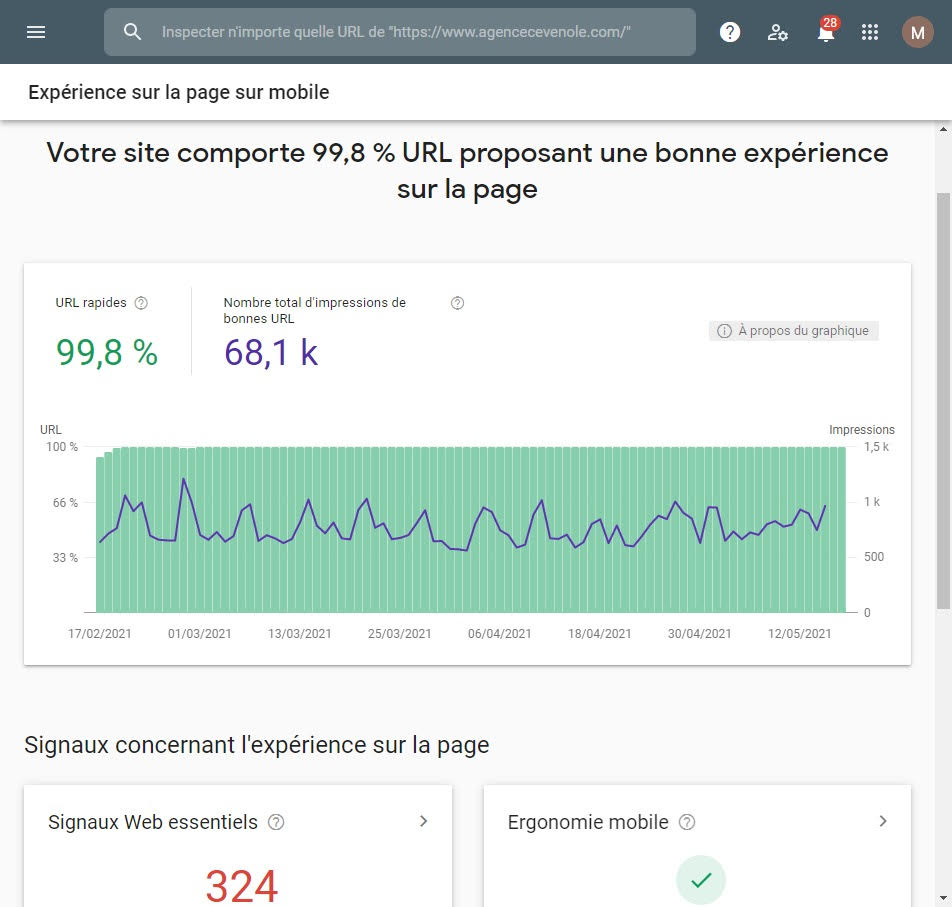Click the Ergonomie mobile card title
The image size is (952, 907).
[588, 822]
